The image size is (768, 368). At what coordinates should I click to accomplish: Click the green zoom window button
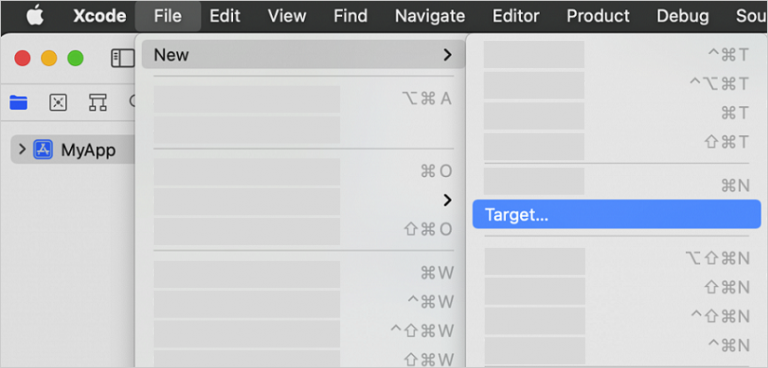[75, 58]
